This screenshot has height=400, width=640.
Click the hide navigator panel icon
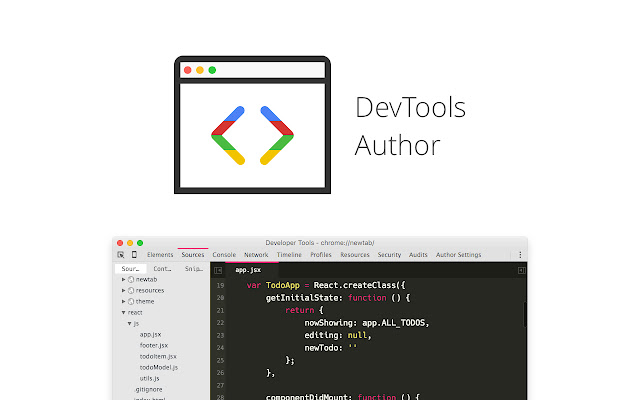217,270
